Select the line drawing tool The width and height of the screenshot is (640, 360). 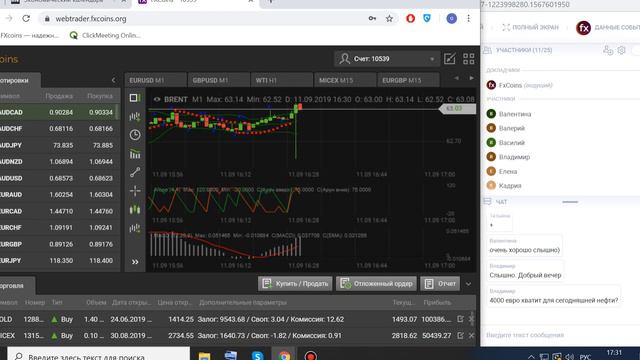click(x=135, y=172)
